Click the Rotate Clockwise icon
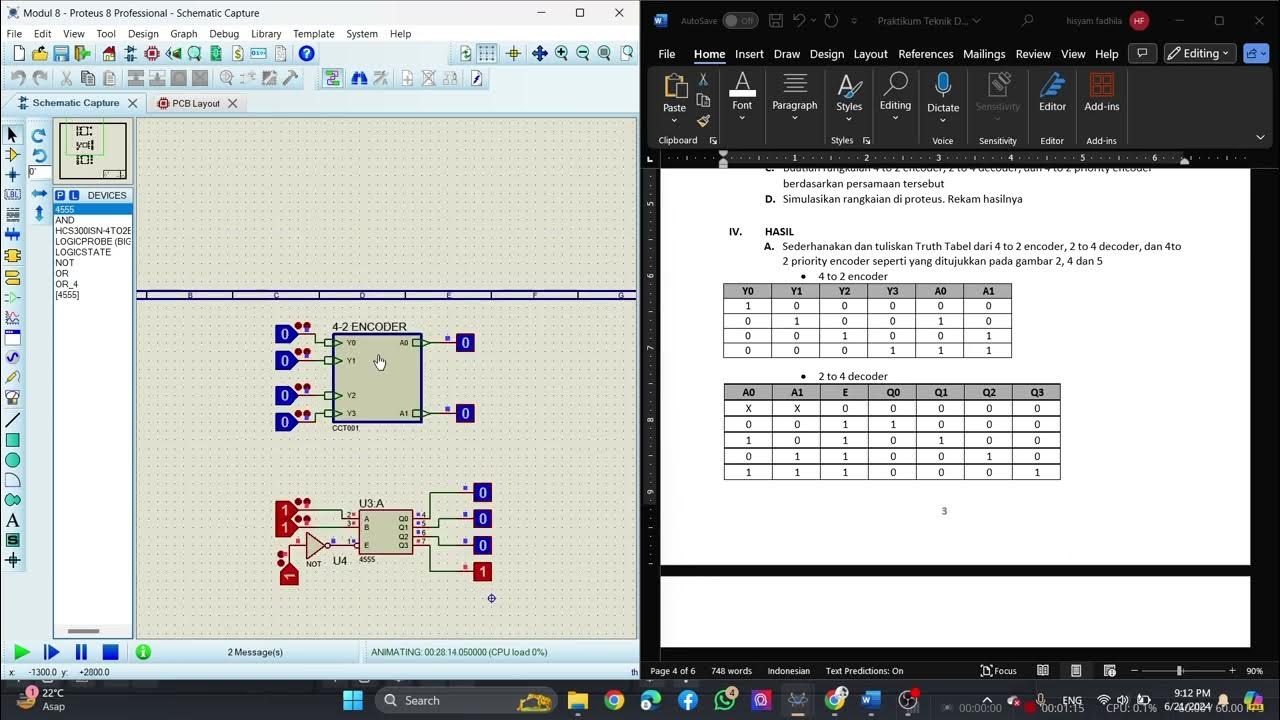Viewport: 1280px width, 720px height. (39, 135)
